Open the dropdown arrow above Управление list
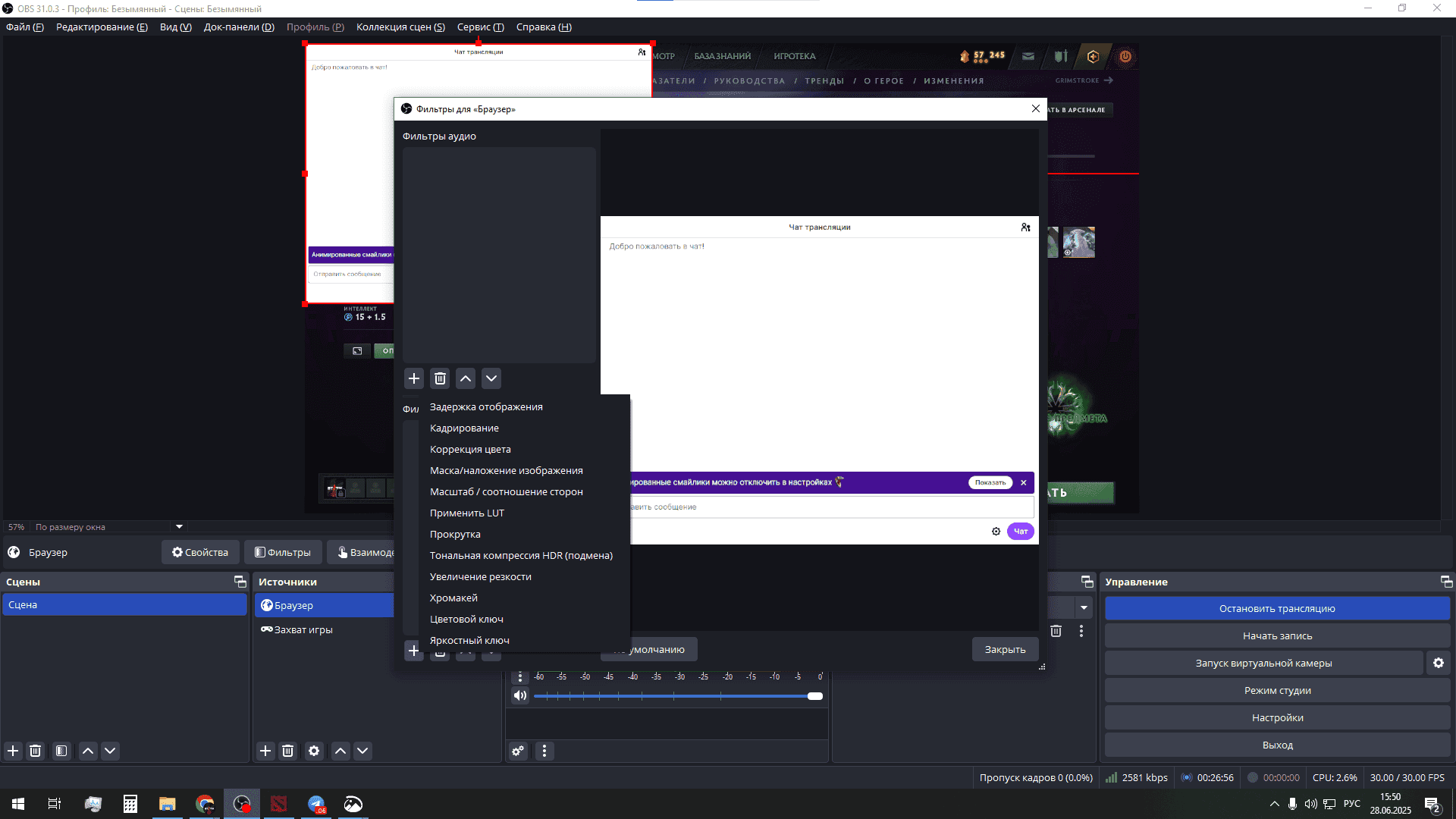Screen dimensions: 1456x819 pos(1084,607)
